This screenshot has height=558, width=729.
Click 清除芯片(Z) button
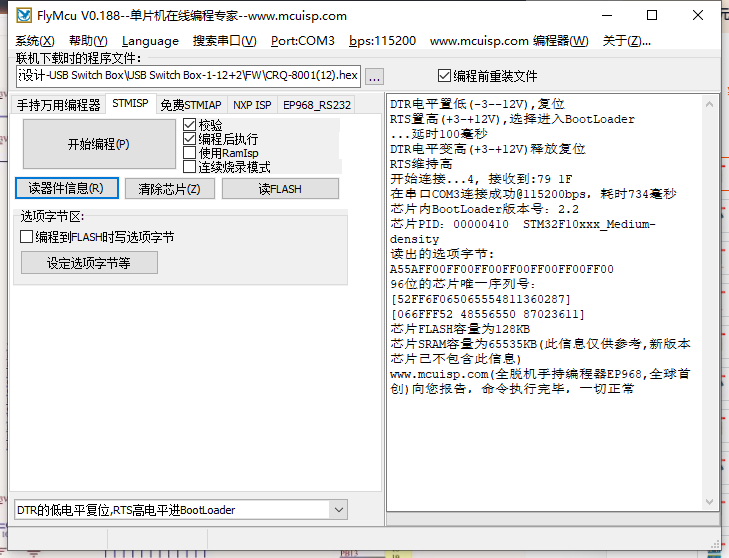click(x=169, y=188)
